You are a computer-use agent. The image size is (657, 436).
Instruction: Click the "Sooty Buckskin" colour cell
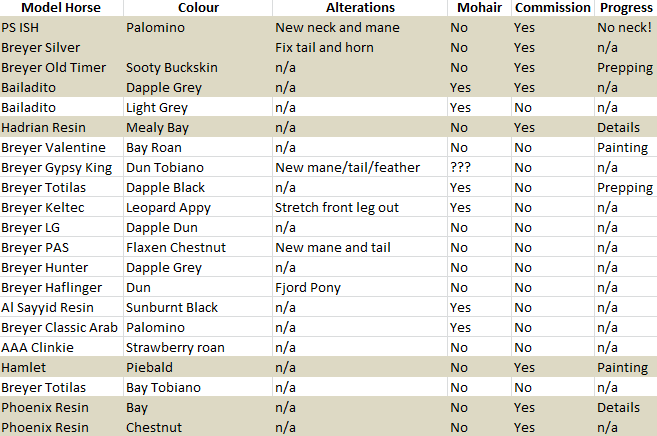coord(171,68)
